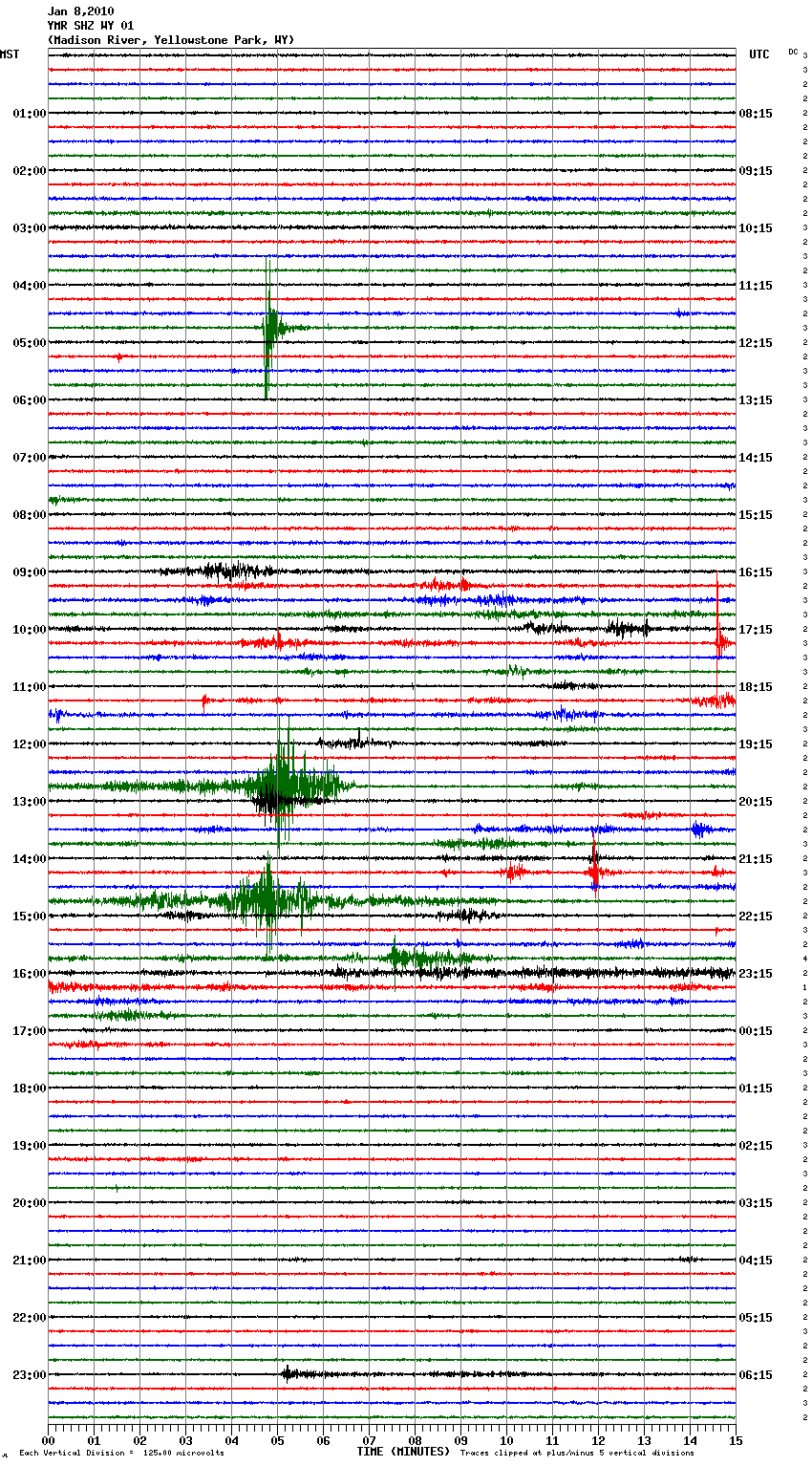
Task: Click the 23:15 UTC row label
Action: coord(756,974)
